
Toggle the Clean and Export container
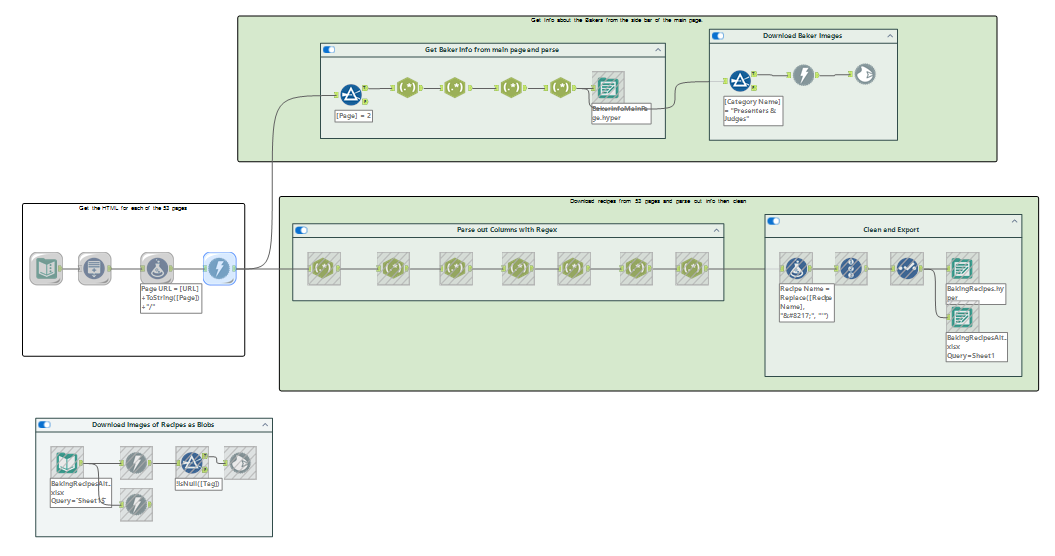pyautogui.click(x=774, y=221)
